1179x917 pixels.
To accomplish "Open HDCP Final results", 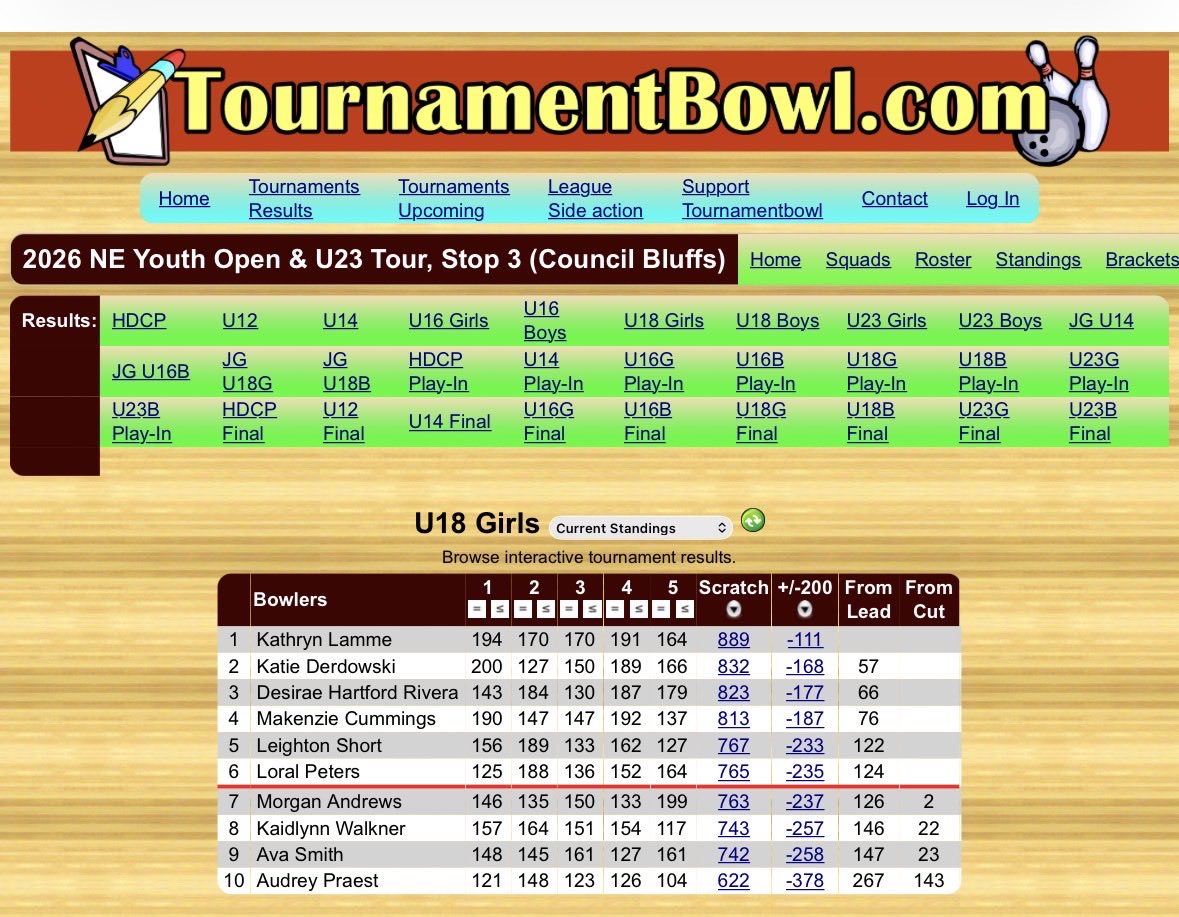I will tap(250, 422).
